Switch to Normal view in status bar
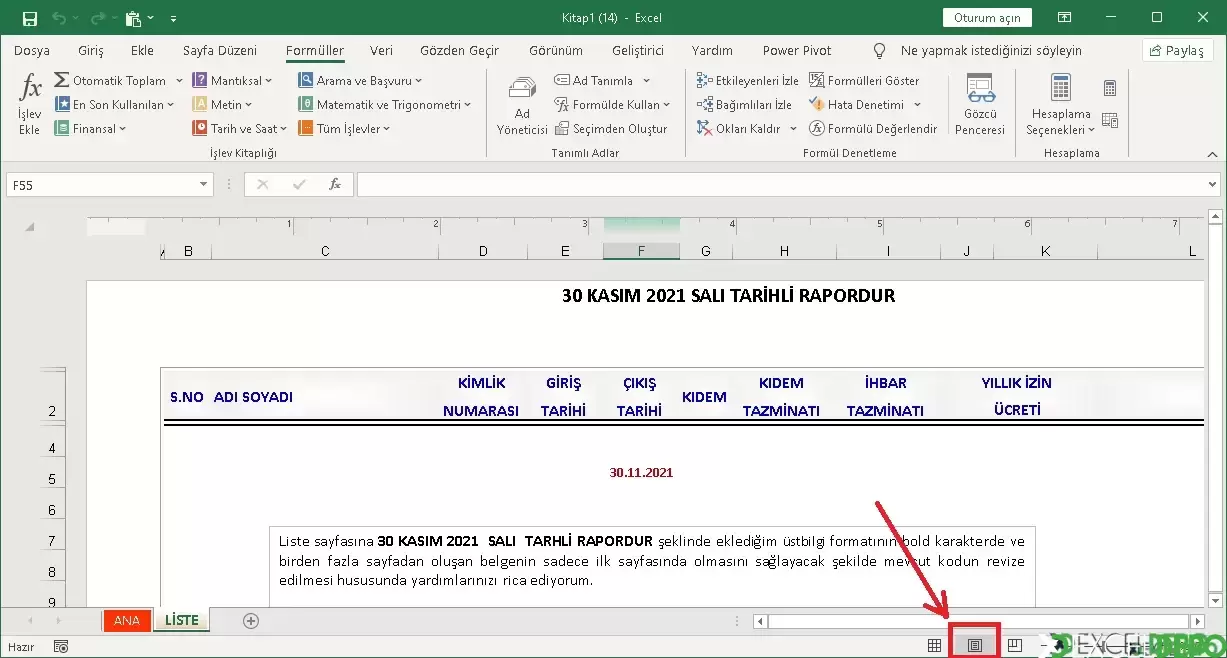Screen dimensions: 1227x658 934,646
